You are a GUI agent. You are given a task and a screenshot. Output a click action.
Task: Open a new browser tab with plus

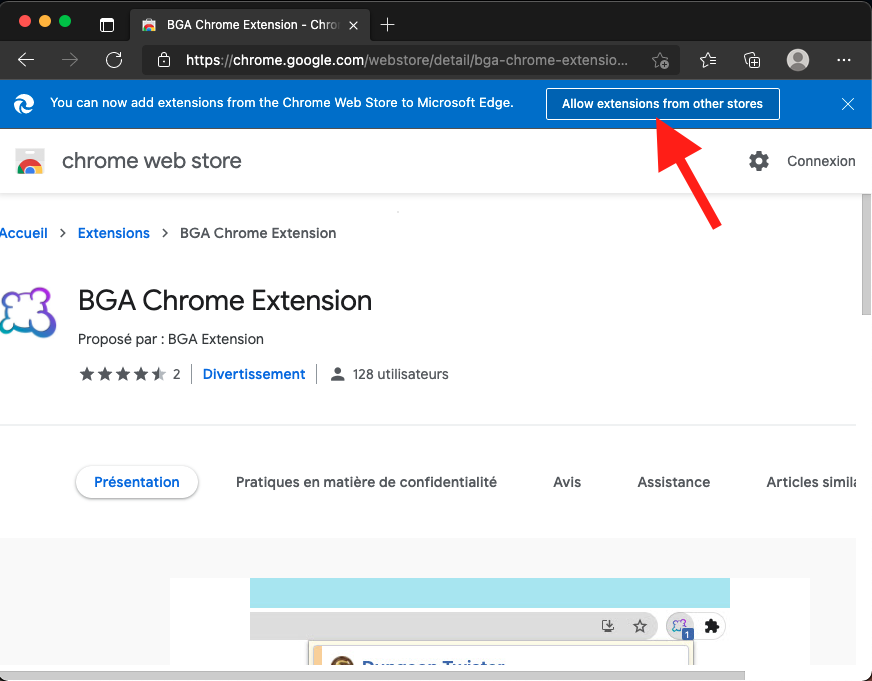[387, 25]
